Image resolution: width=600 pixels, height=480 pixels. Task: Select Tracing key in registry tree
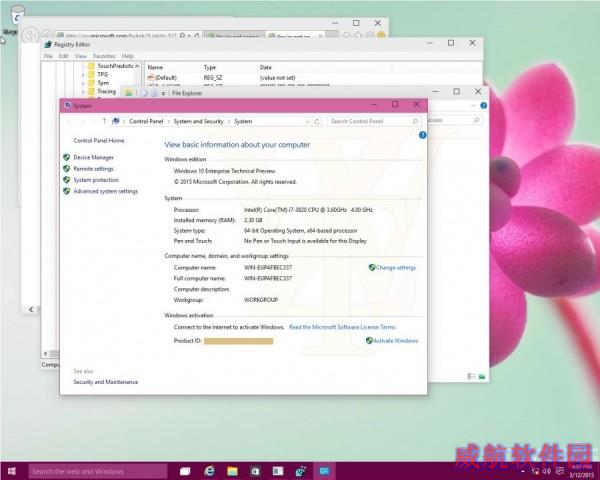(106, 91)
